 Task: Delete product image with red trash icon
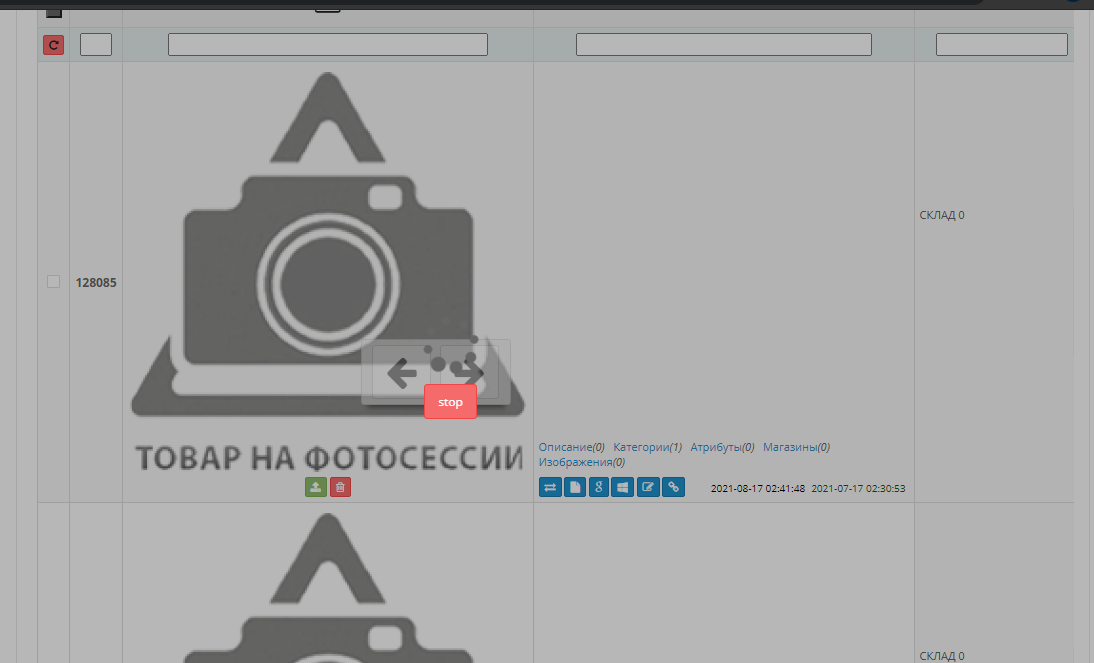click(x=340, y=487)
